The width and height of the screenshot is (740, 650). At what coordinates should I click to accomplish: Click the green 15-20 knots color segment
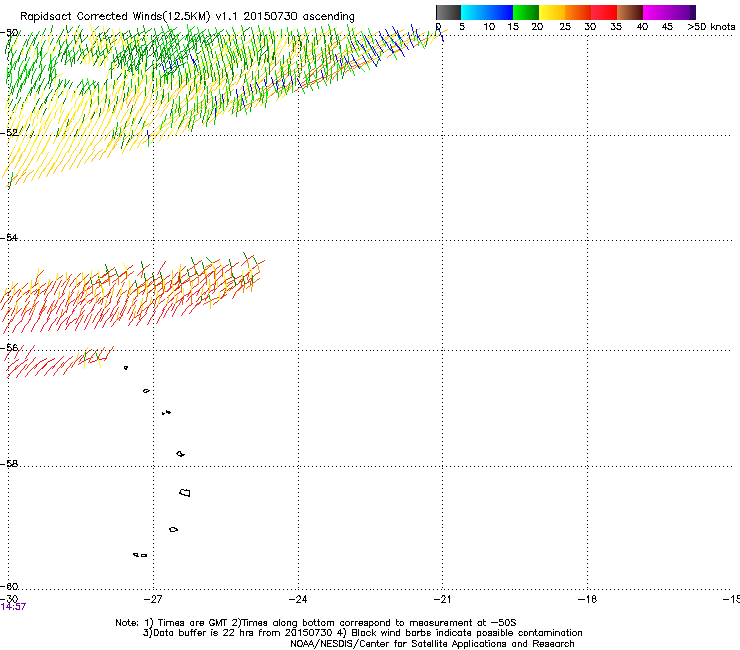point(526,12)
